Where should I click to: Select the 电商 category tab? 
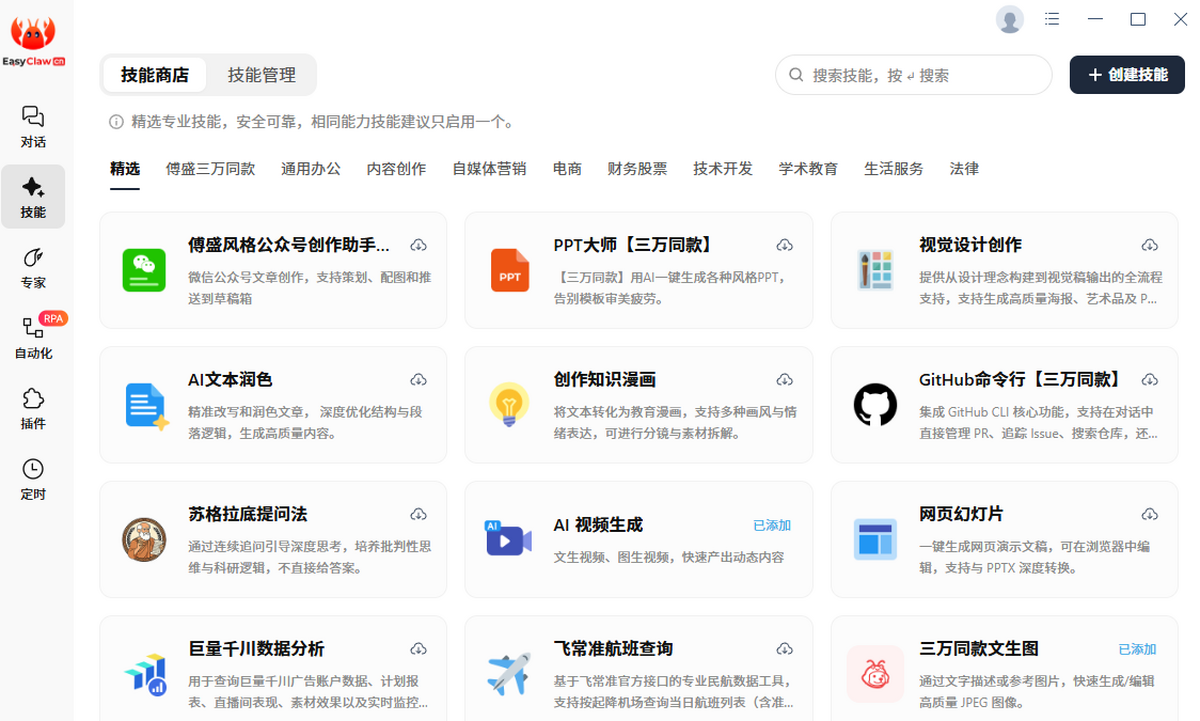pos(567,169)
